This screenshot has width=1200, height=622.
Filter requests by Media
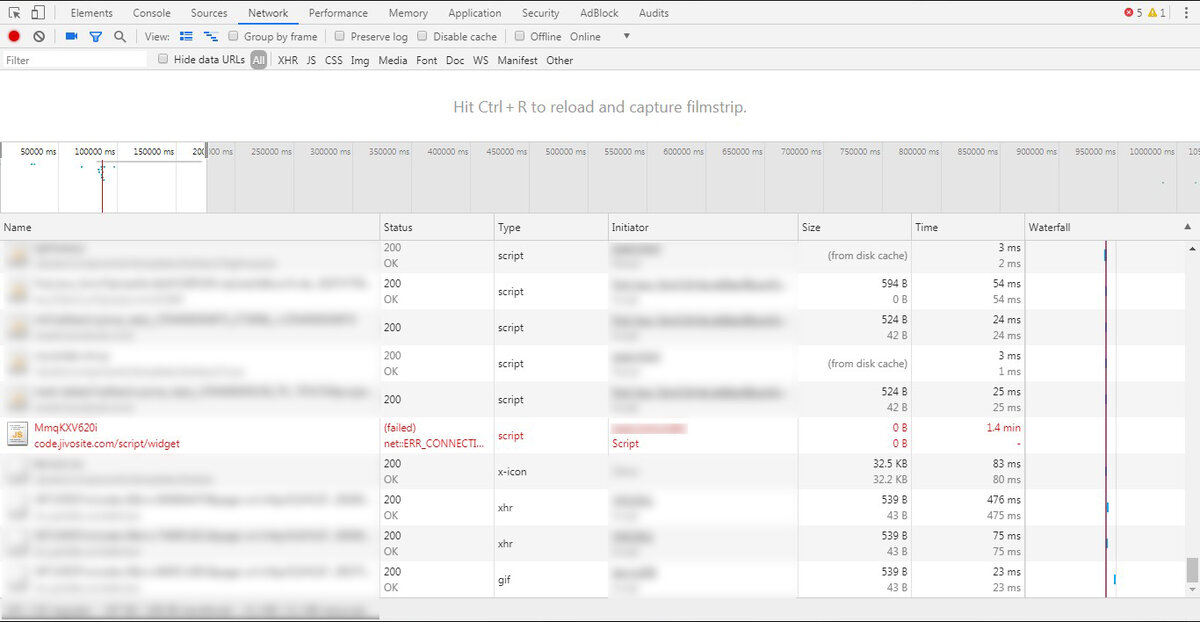[393, 60]
